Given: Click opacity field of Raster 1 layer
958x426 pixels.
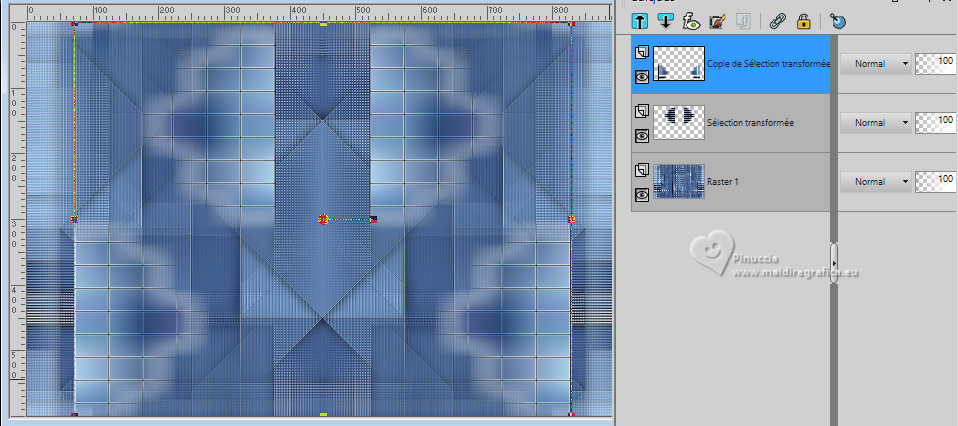Looking at the screenshot, I should pyautogui.click(x=935, y=182).
